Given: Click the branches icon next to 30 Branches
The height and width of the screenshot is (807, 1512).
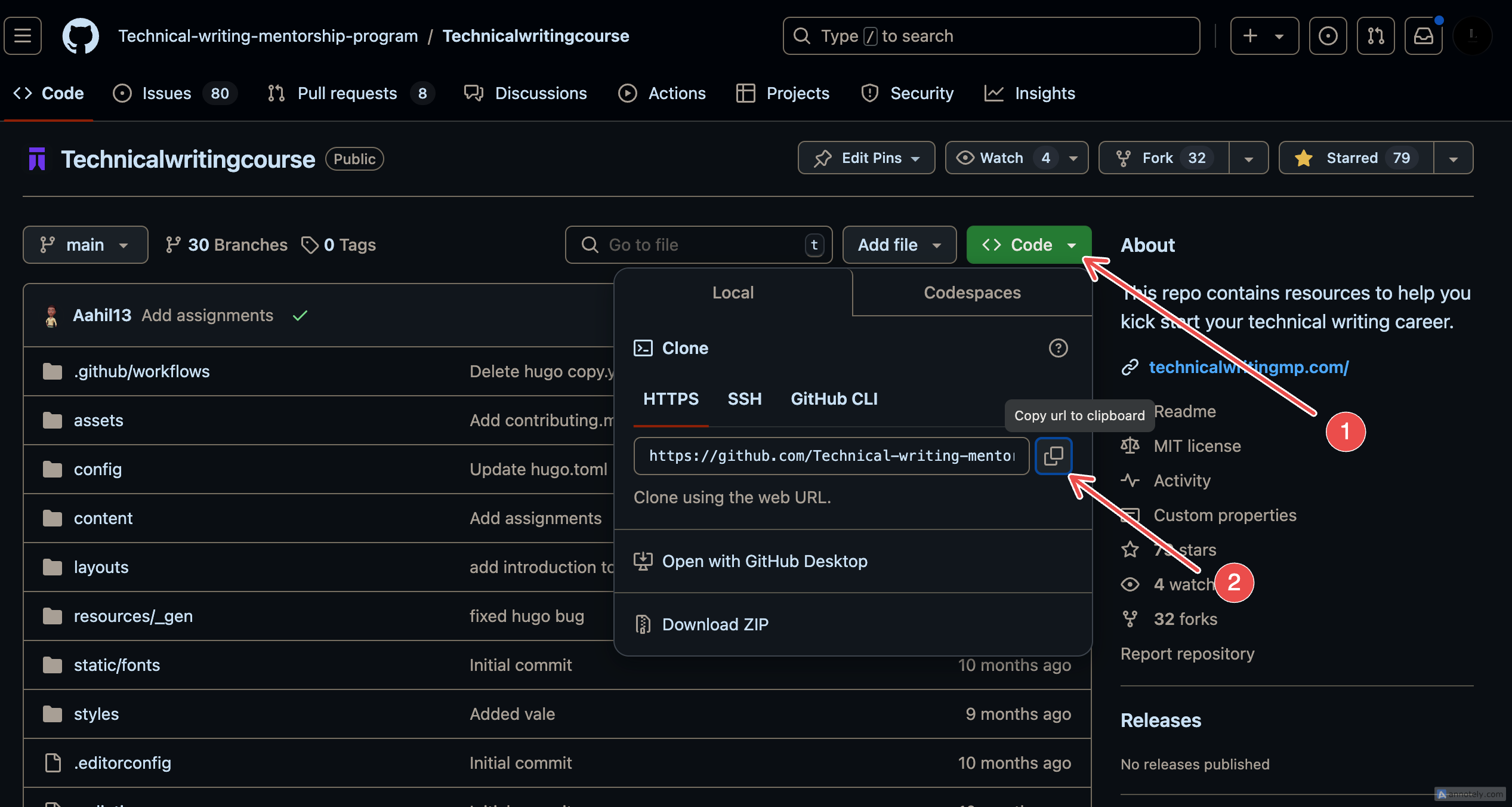Looking at the screenshot, I should point(173,245).
